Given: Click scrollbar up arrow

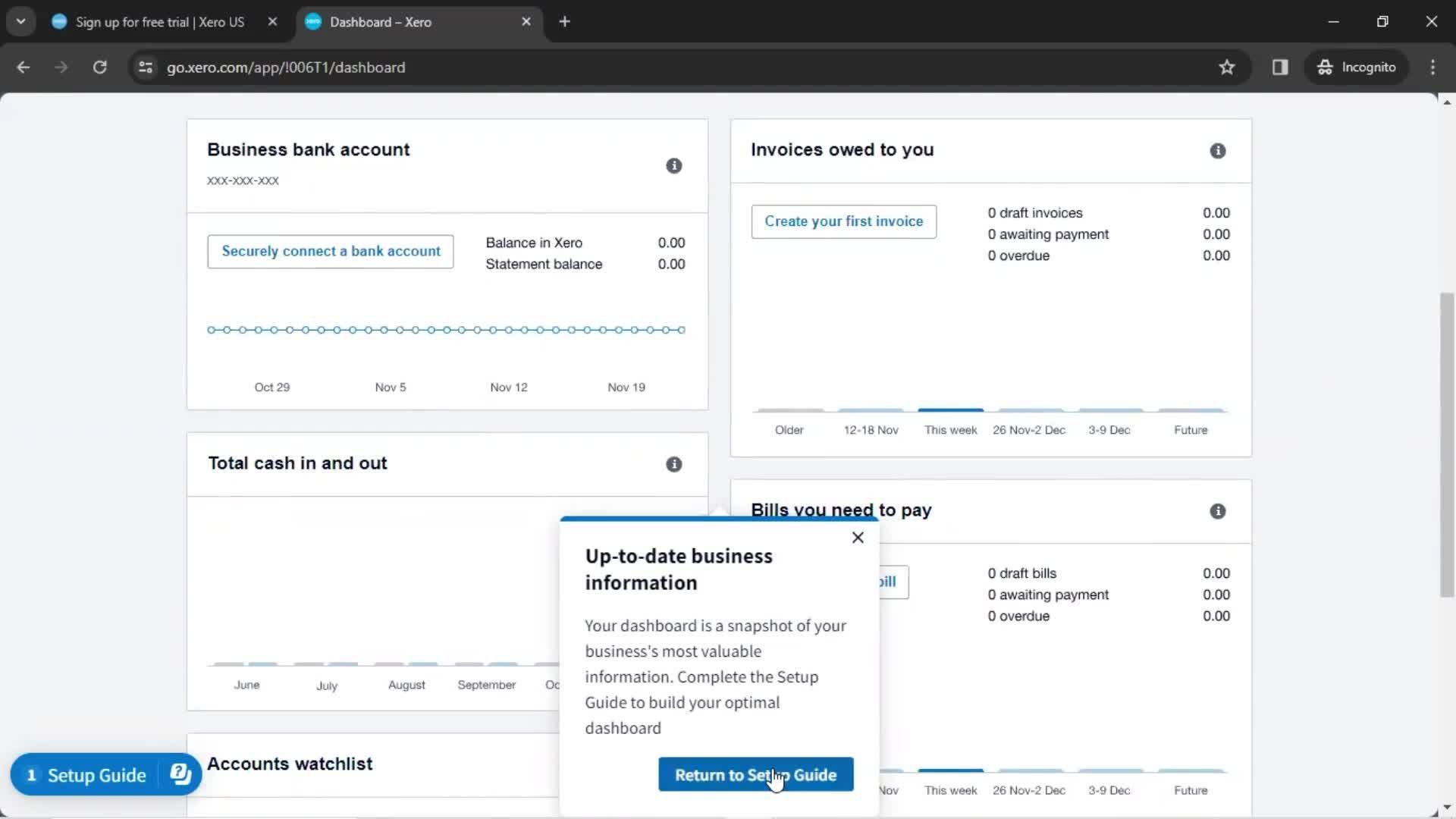Looking at the screenshot, I should (x=1447, y=102).
